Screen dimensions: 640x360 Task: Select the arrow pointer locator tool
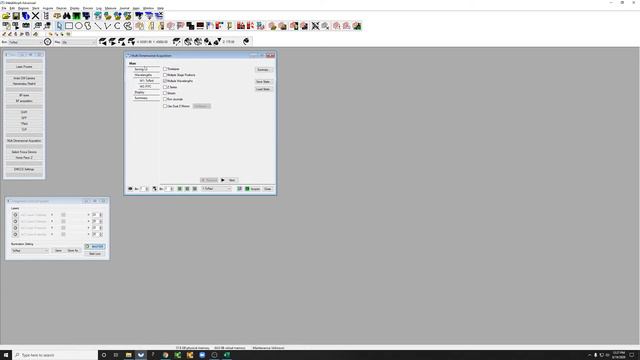pos(59,26)
